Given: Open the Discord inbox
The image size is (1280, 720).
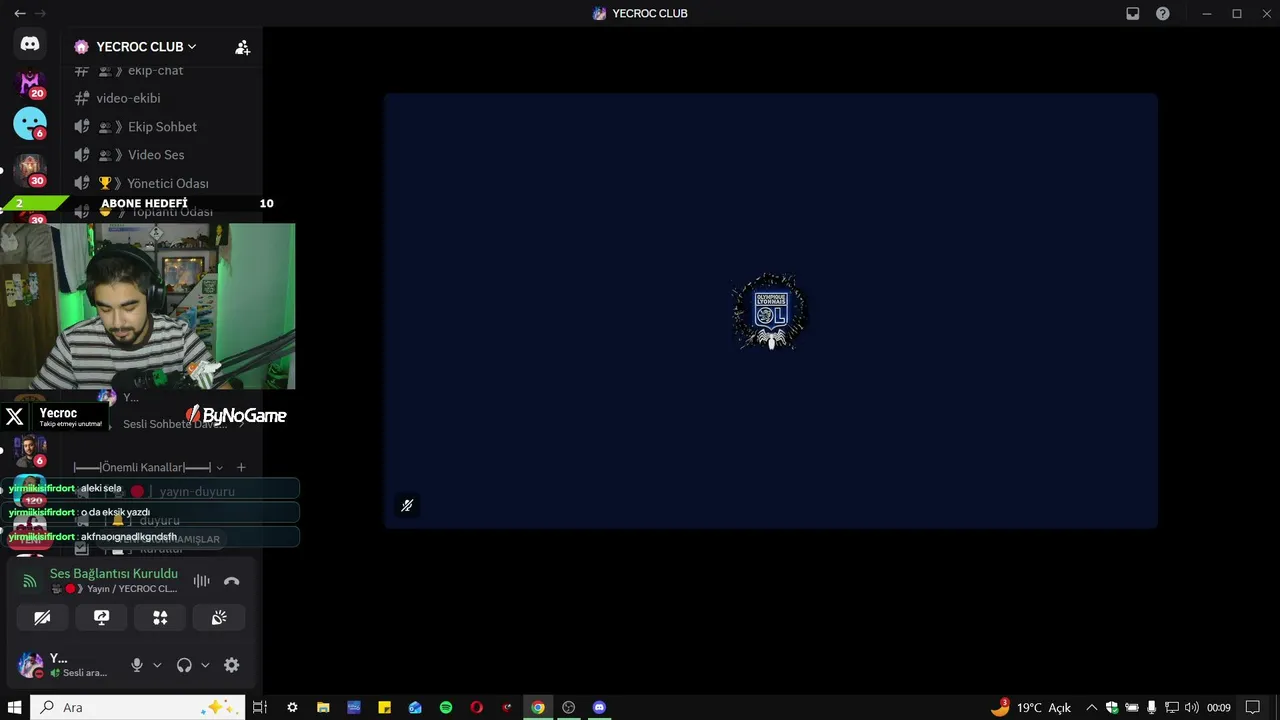Looking at the screenshot, I should [1133, 14].
